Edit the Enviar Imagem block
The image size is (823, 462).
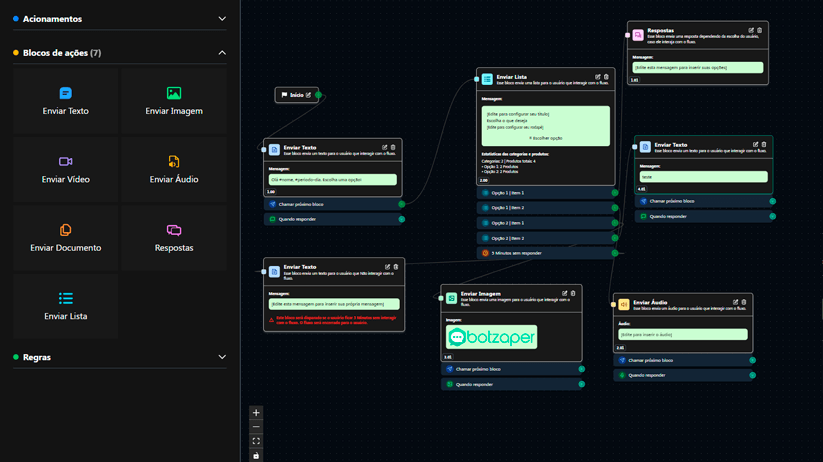(565, 294)
